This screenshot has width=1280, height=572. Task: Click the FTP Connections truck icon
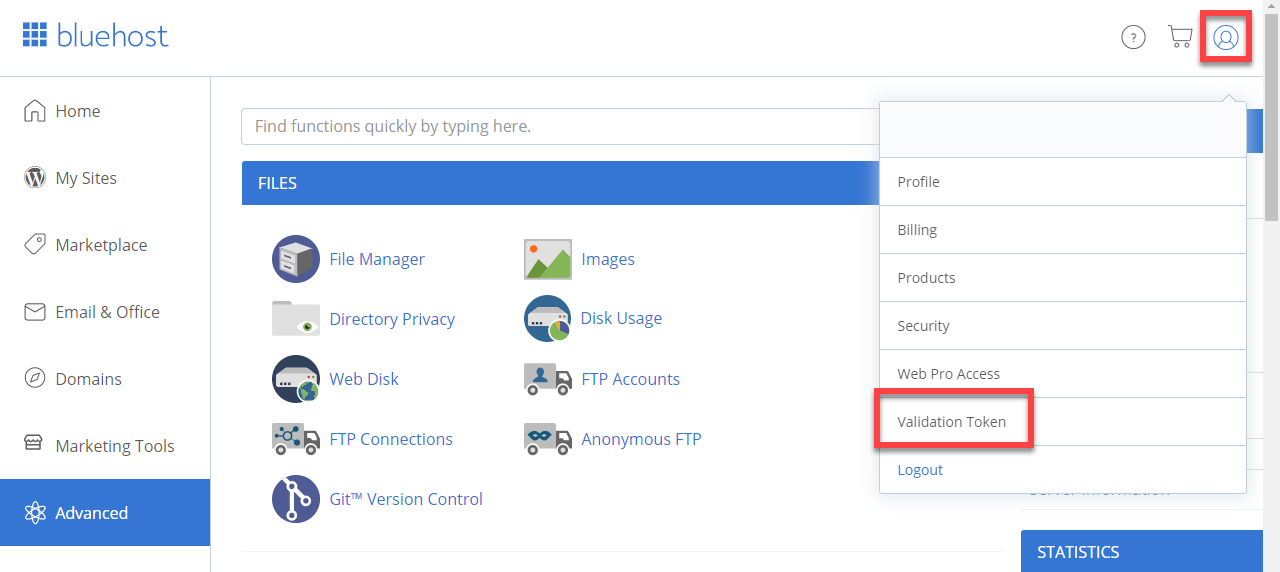tap(296, 438)
